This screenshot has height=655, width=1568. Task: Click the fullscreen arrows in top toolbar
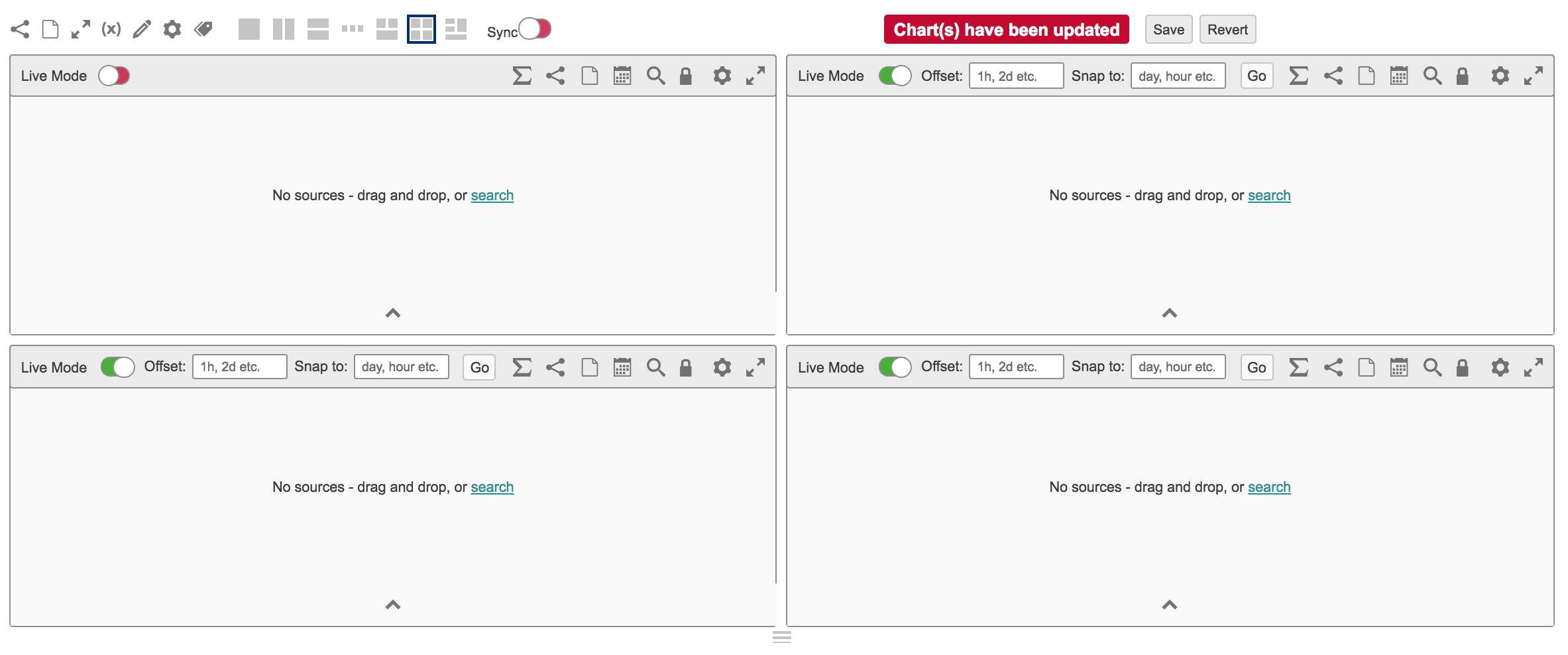81,29
